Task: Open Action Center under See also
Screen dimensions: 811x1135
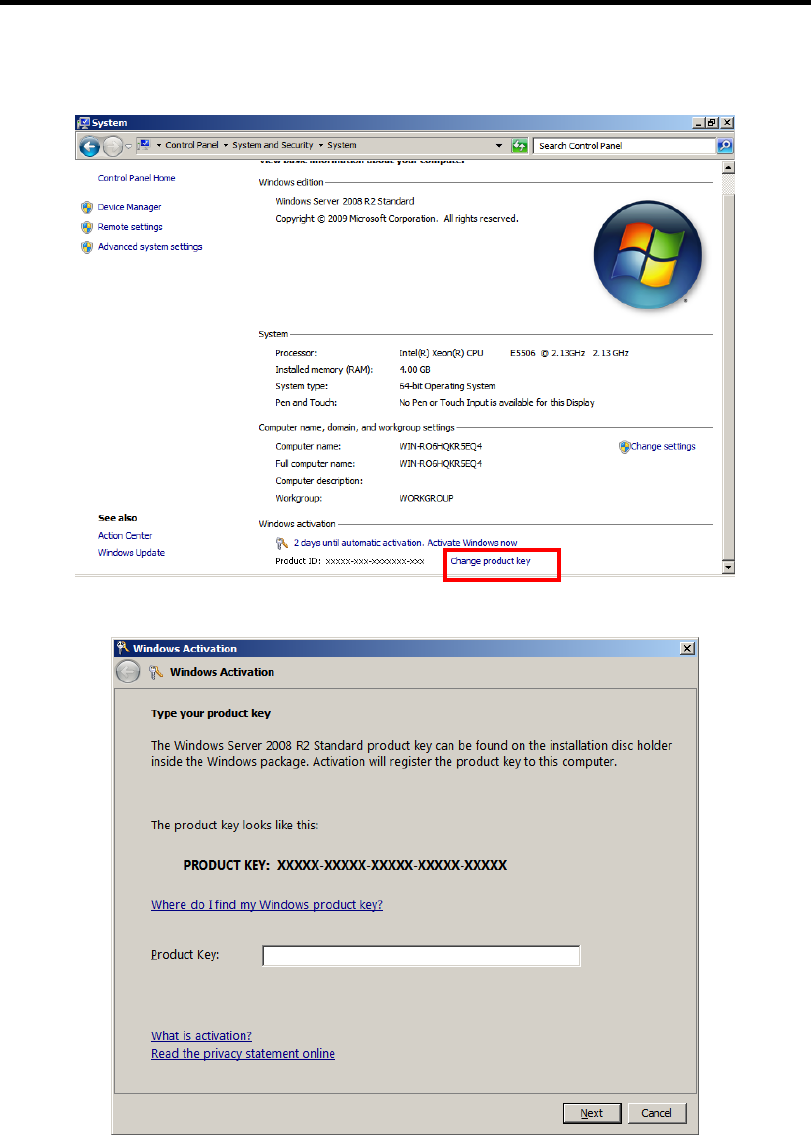Action: pos(125,536)
